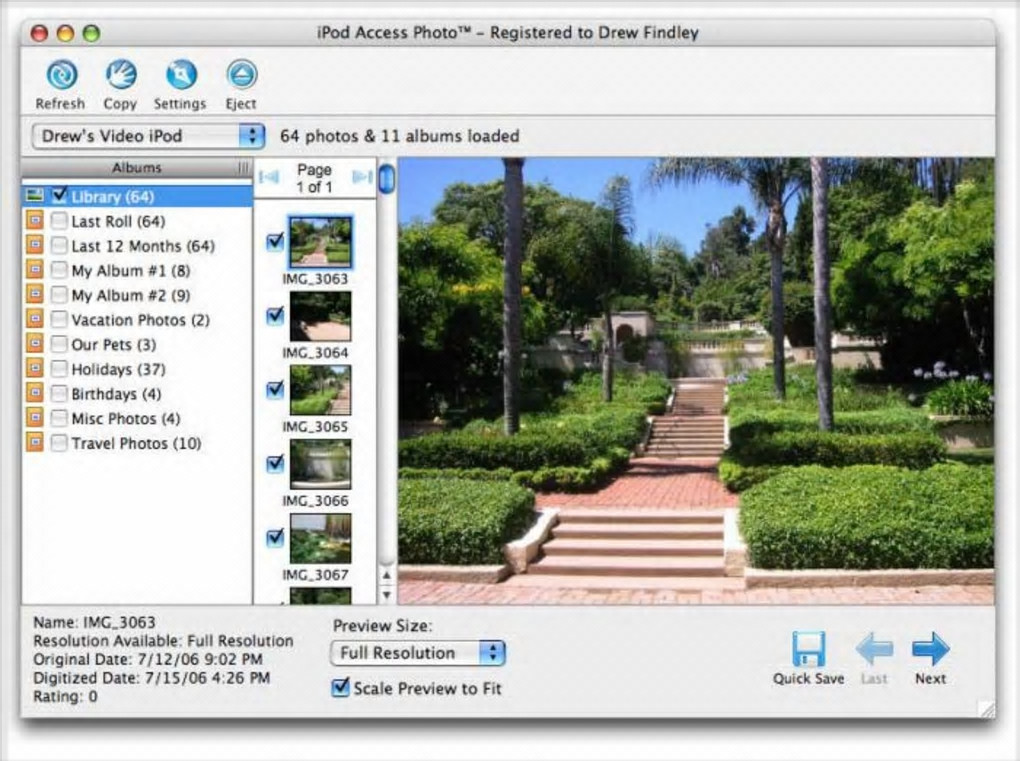Click the Last 12 Months album icon
Viewport: 1020px width, 761px height.
(x=34, y=245)
